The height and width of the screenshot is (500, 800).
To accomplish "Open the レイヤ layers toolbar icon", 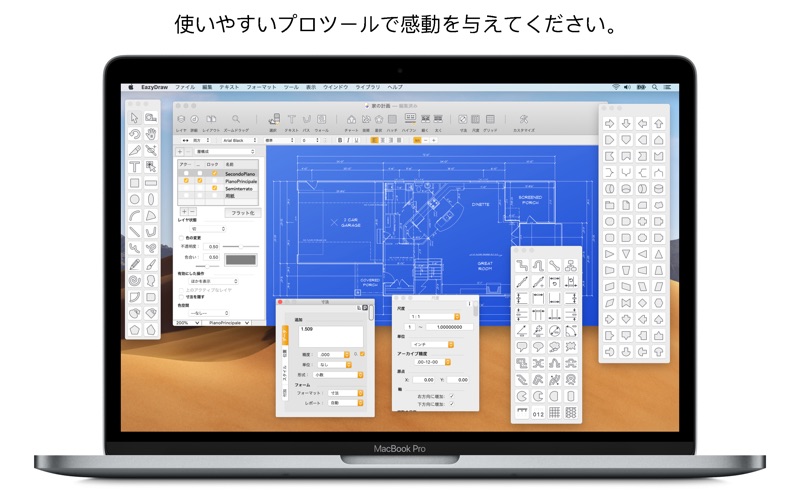I will (x=181, y=119).
